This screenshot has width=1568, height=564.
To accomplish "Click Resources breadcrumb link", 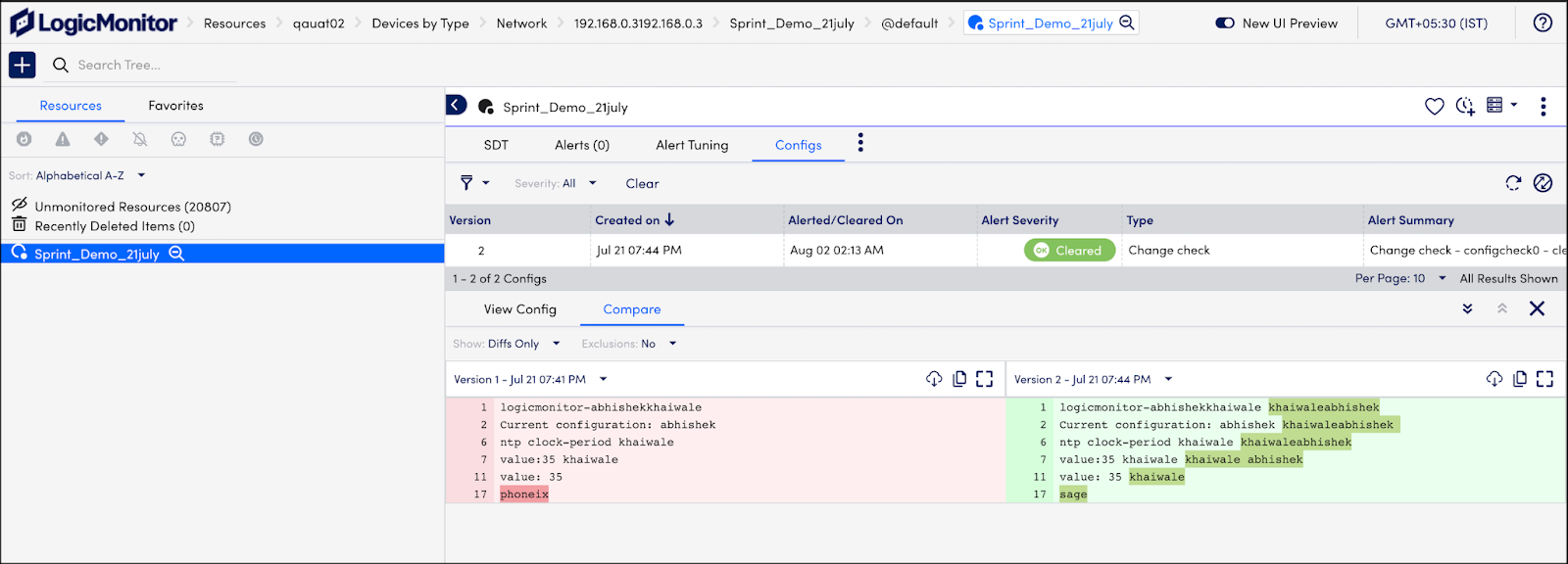I will (234, 23).
